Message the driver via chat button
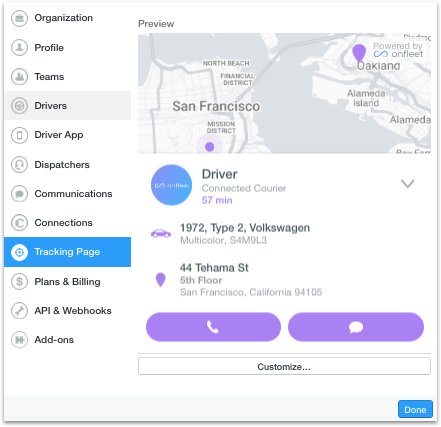The width and height of the screenshot is (441, 427). click(x=356, y=327)
